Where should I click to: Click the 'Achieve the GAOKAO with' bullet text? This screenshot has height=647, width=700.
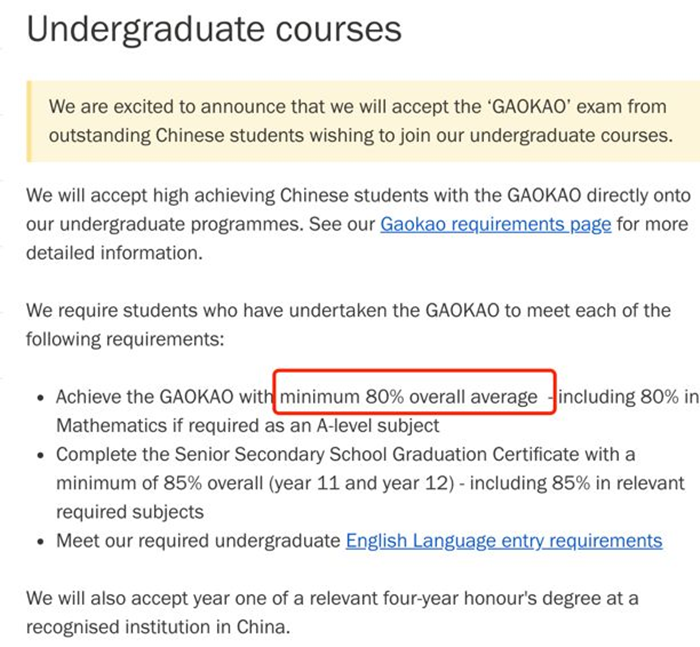[164, 397]
